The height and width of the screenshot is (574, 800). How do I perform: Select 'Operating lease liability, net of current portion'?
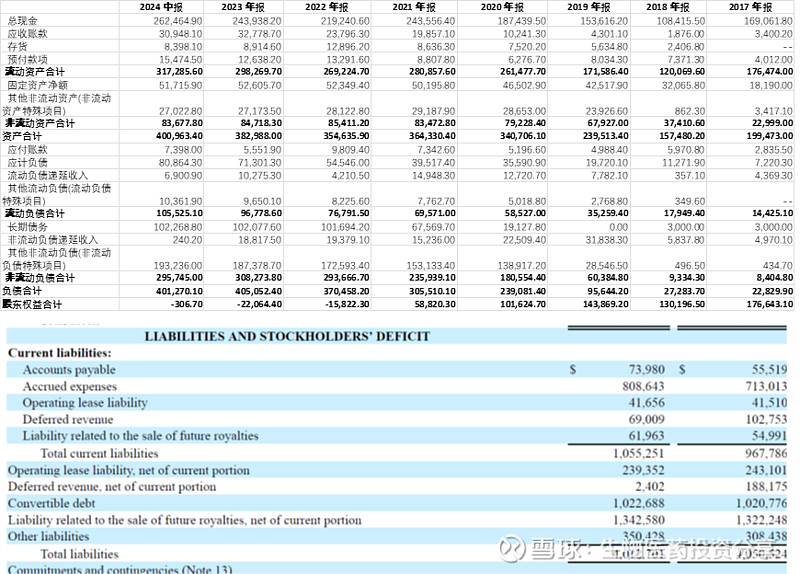(129, 470)
